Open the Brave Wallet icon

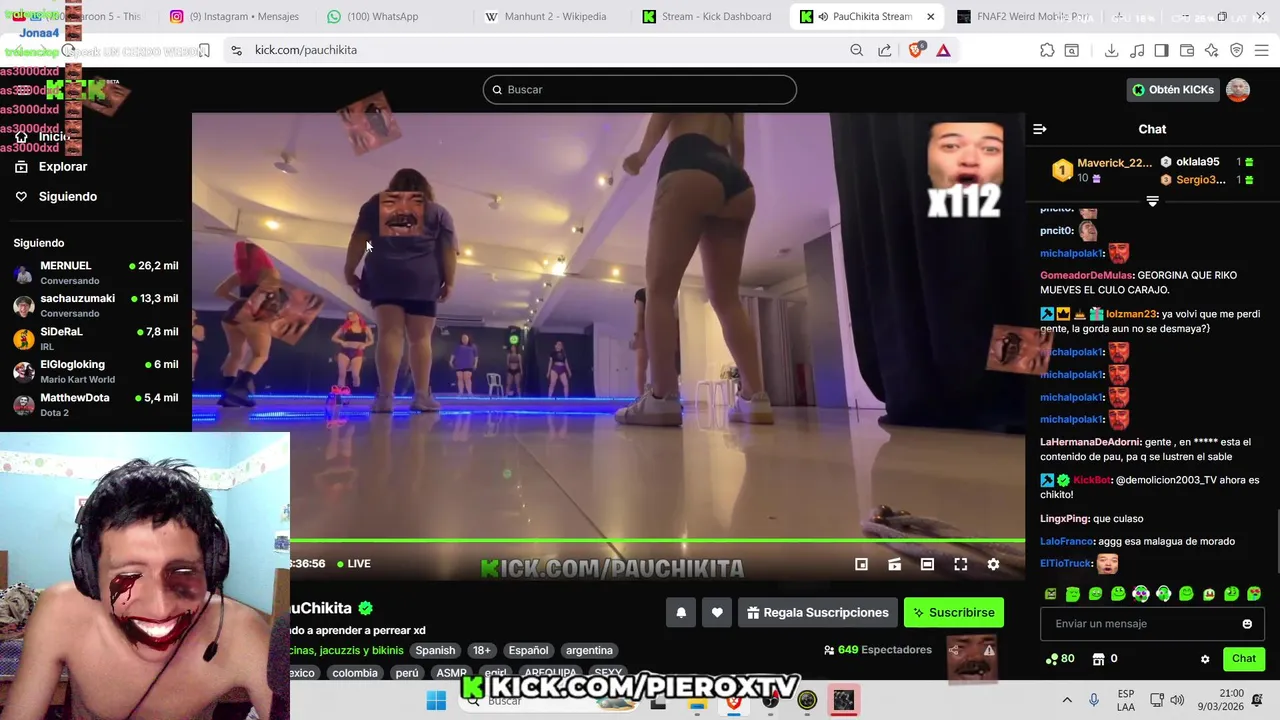tap(1187, 50)
